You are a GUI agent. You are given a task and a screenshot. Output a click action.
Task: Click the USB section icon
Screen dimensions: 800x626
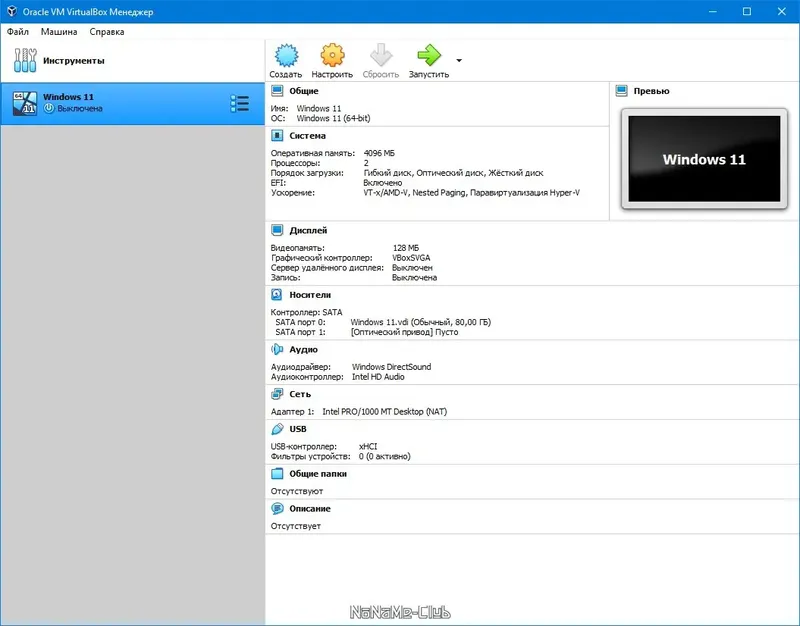(x=277, y=429)
